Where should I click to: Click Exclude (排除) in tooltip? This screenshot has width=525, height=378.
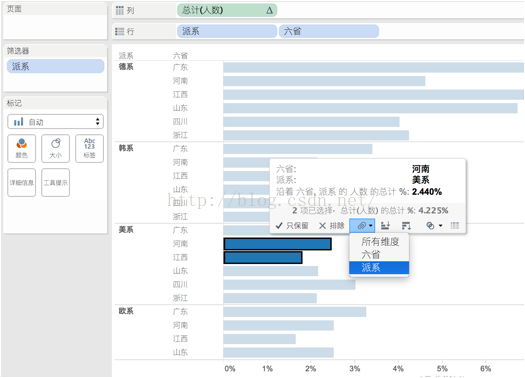tap(331, 226)
